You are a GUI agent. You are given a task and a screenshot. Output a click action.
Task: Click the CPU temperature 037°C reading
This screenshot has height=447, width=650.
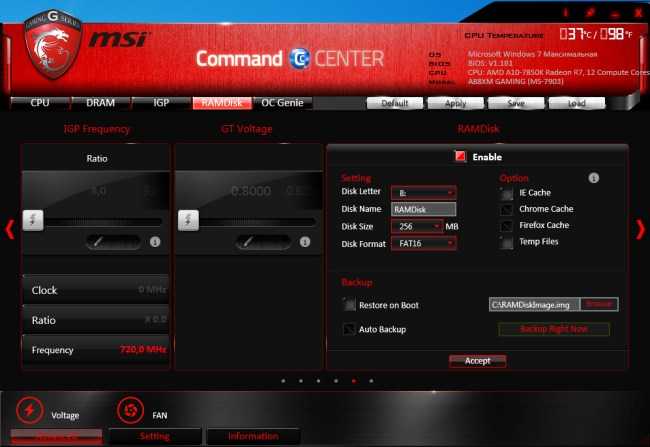coord(576,34)
